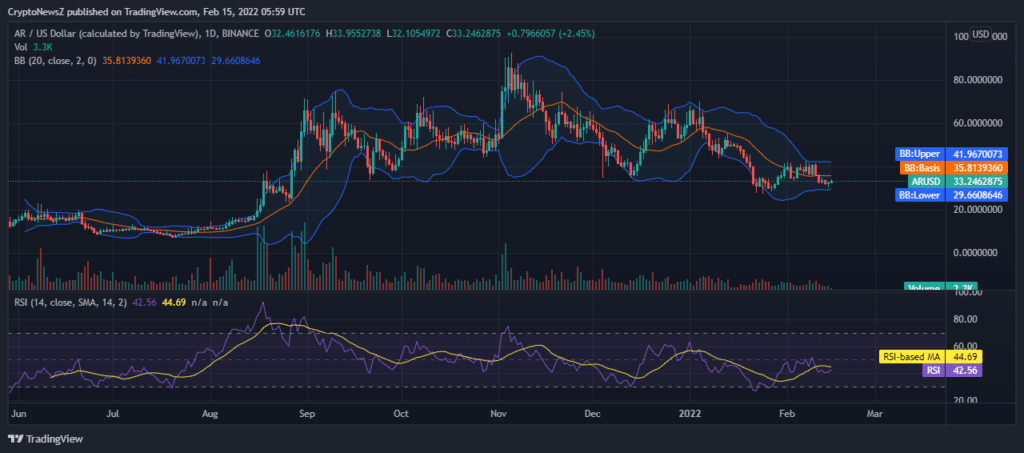The height and width of the screenshot is (453, 1024).
Task: Click the high value H33.9552738
Action: click(x=354, y=33)
